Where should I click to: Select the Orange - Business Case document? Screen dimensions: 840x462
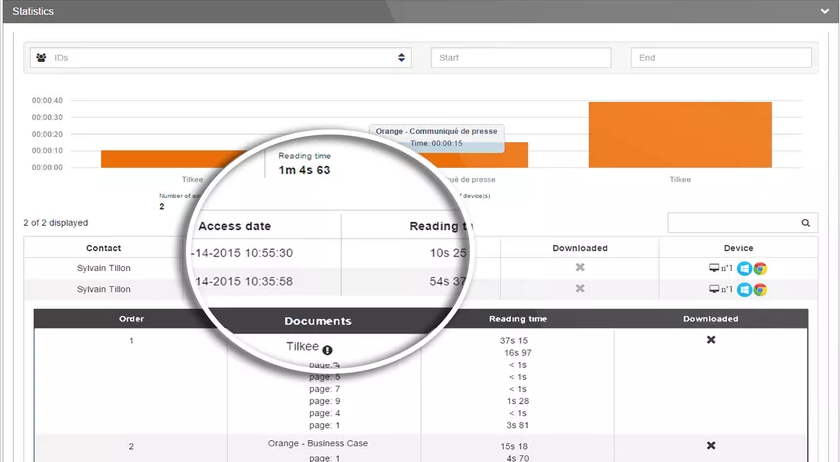318,443
